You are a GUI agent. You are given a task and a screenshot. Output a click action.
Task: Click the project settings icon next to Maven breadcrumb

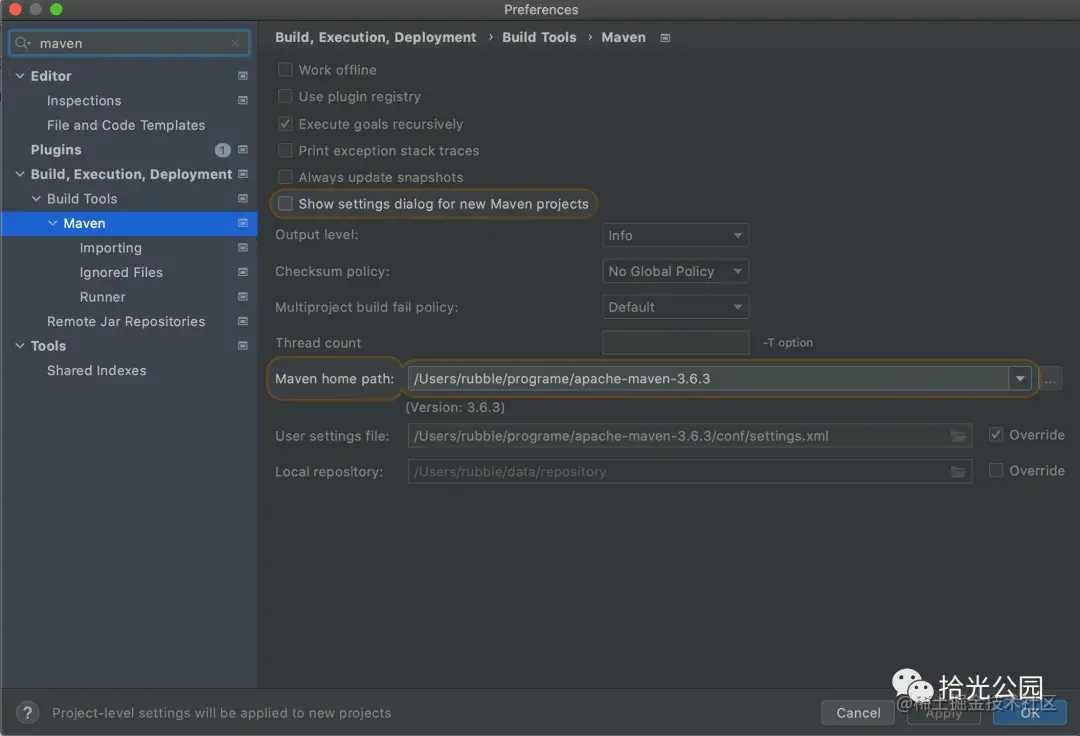664,37
